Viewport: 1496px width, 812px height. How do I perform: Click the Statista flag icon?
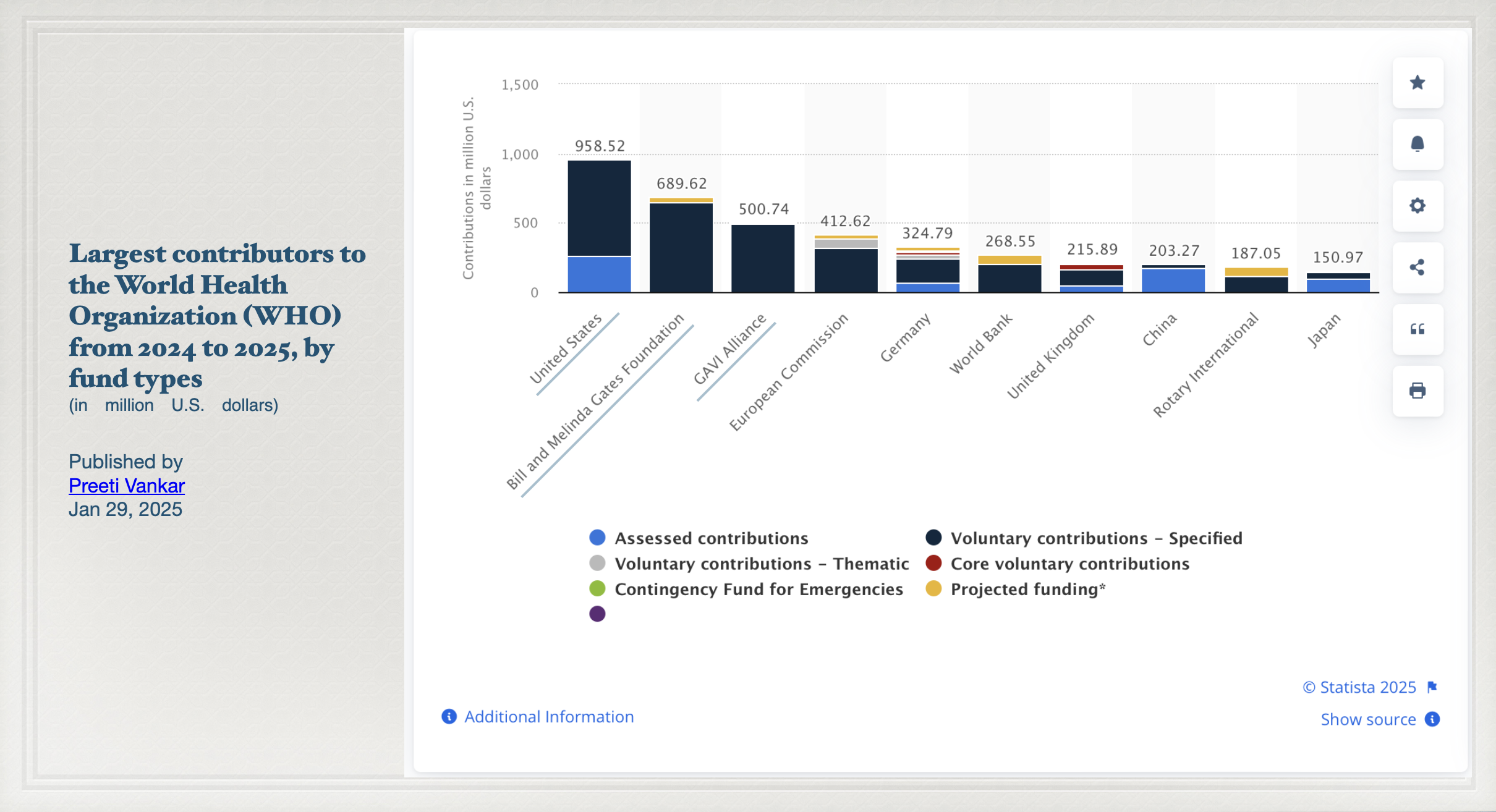[1432, 687]
